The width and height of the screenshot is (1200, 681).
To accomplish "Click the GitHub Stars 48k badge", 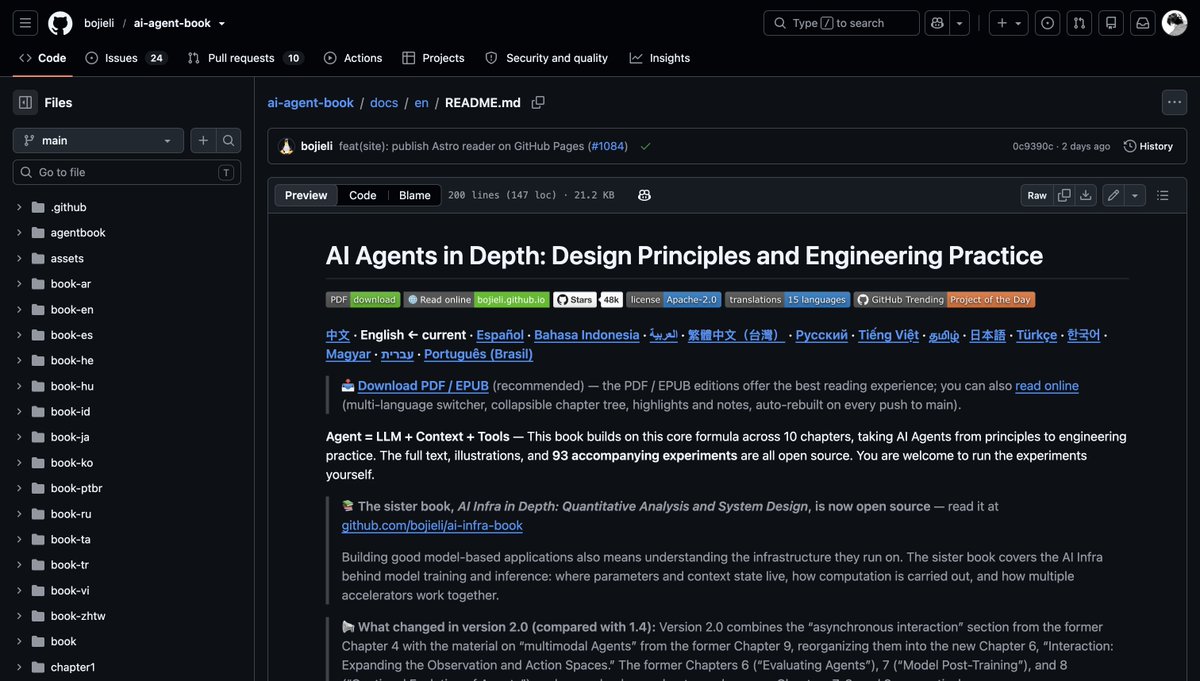I will point(588,299).
